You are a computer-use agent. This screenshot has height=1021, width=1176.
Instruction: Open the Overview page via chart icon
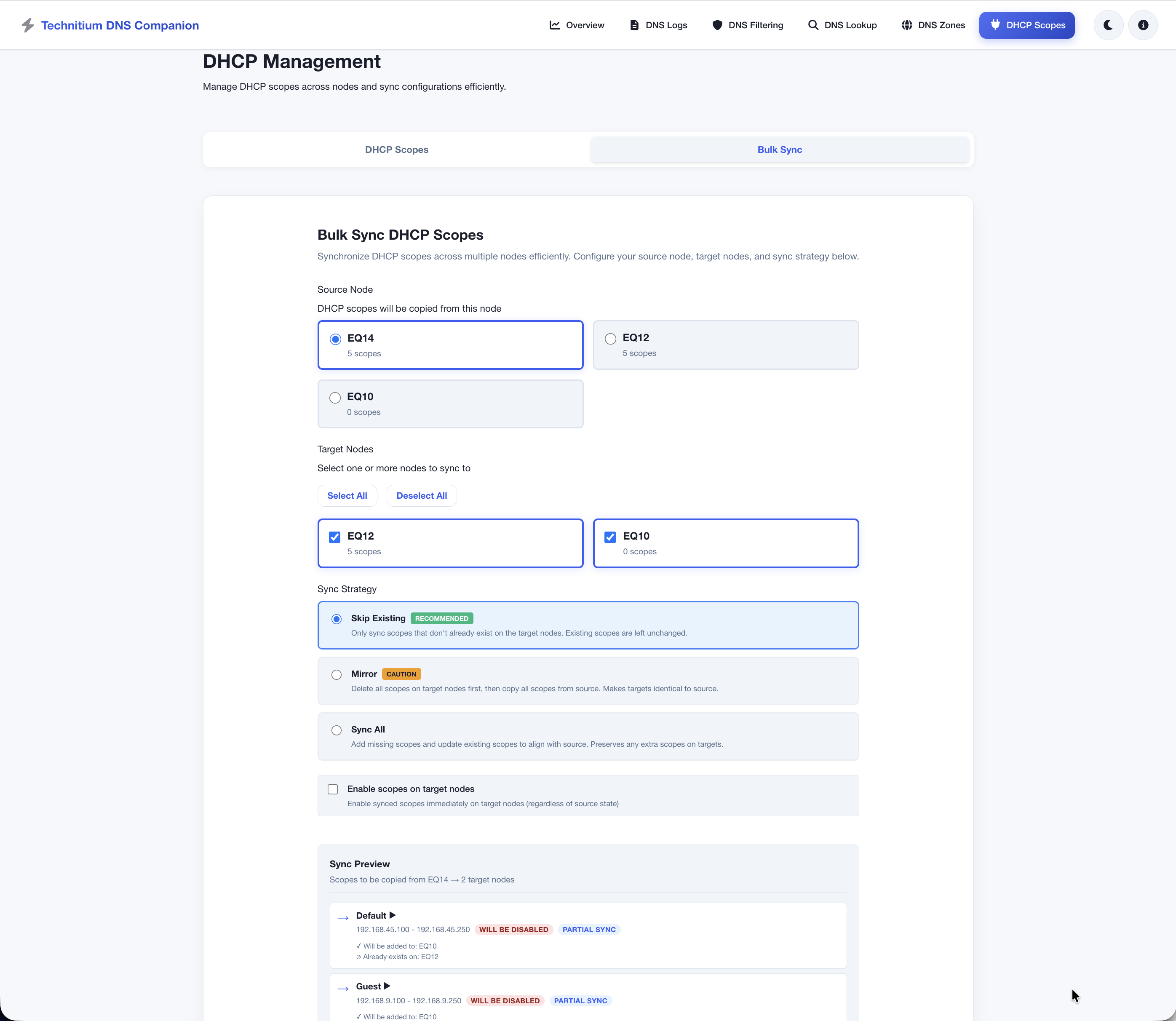point(554,24)
